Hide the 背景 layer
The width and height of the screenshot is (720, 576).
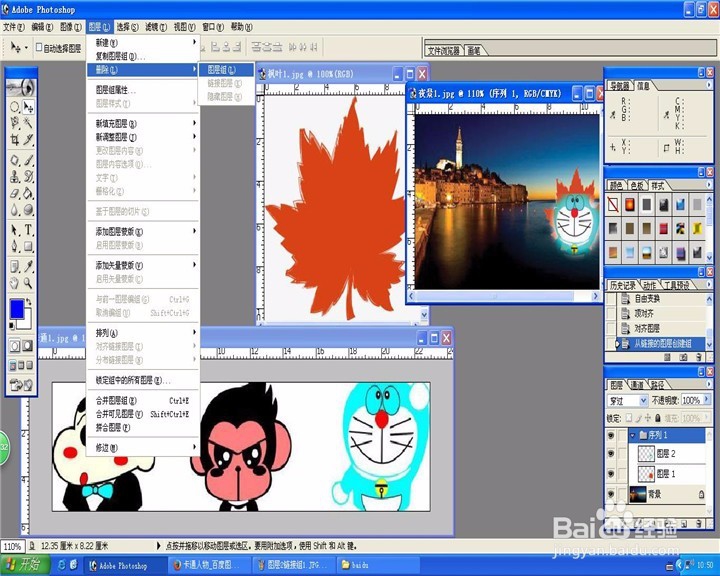coord(611,494)
